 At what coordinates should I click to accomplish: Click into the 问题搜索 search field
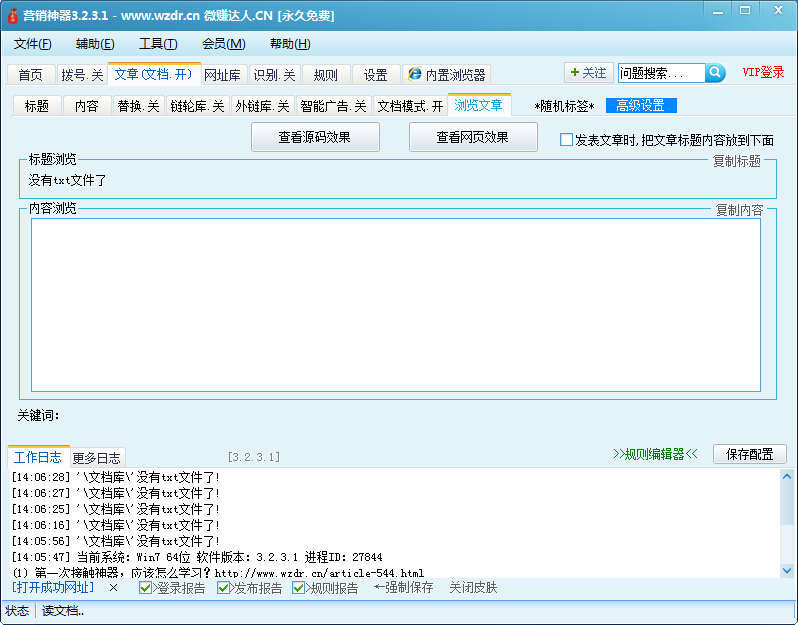tap(661, 73)
